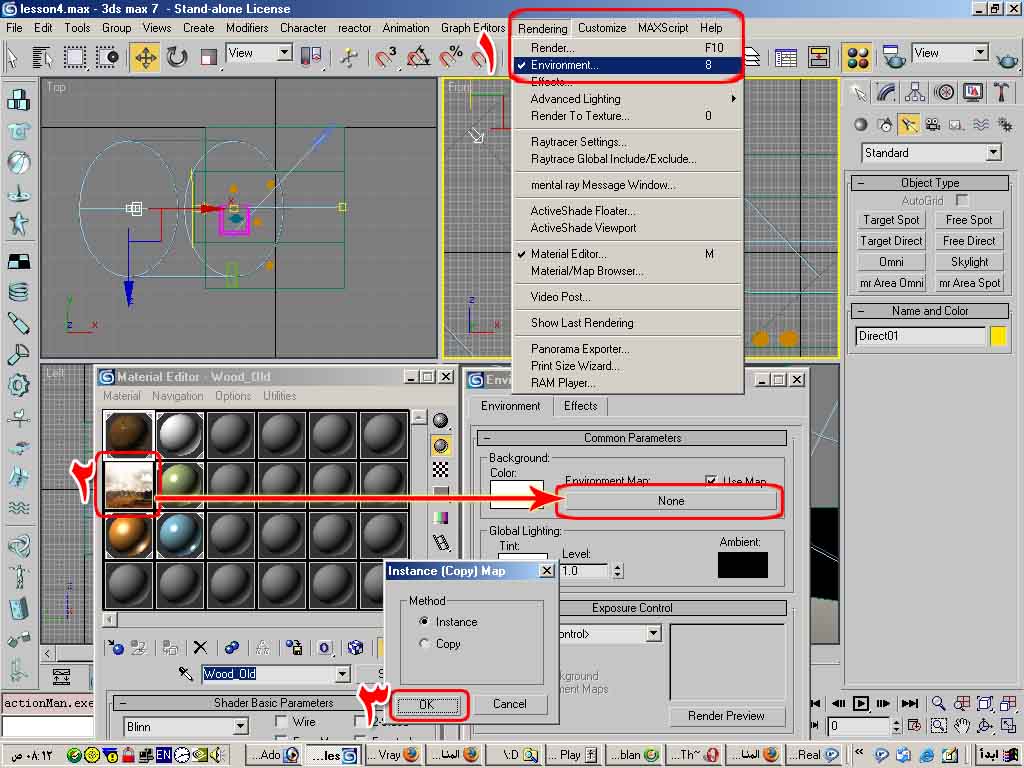
Task: Toggle sample background checker icon
Action: point(441,470)
